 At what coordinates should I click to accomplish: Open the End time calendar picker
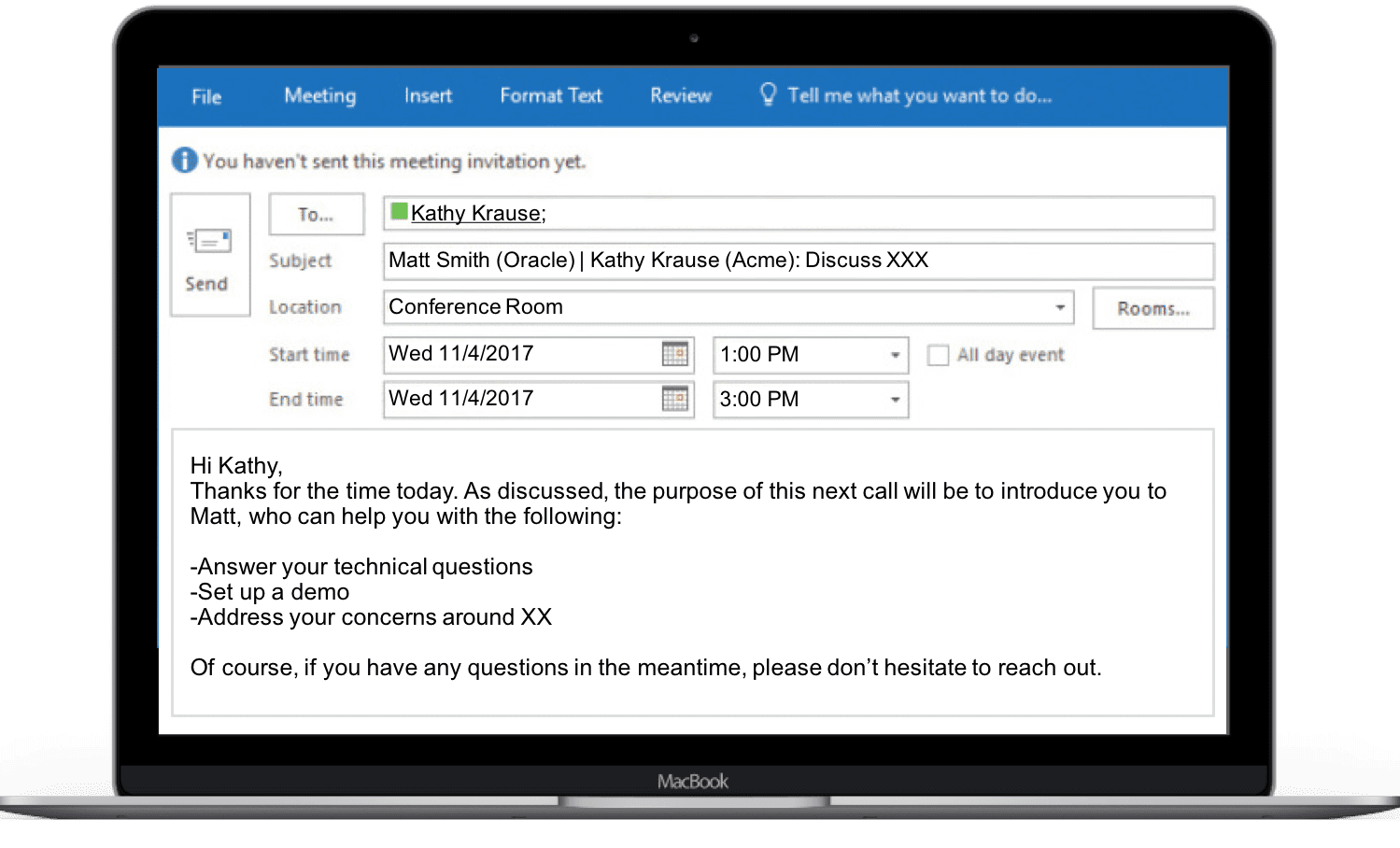(x=674, y=399)
